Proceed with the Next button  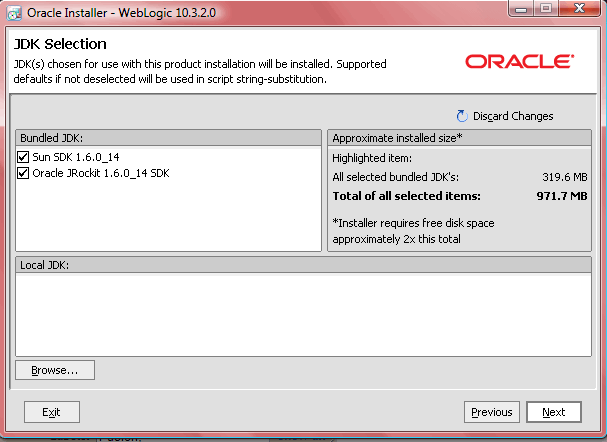[554, 412]
